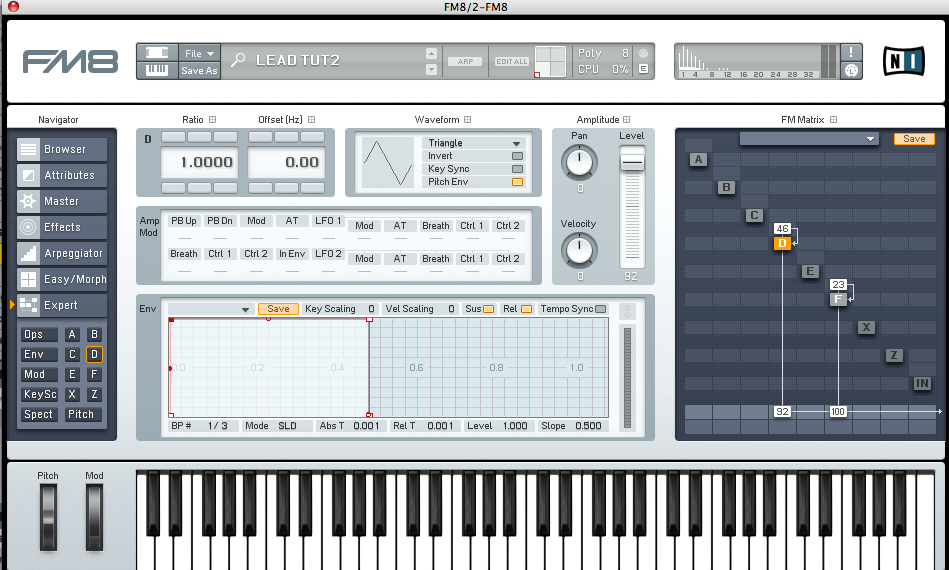Select the next preset down arrow

coord(431,70)
